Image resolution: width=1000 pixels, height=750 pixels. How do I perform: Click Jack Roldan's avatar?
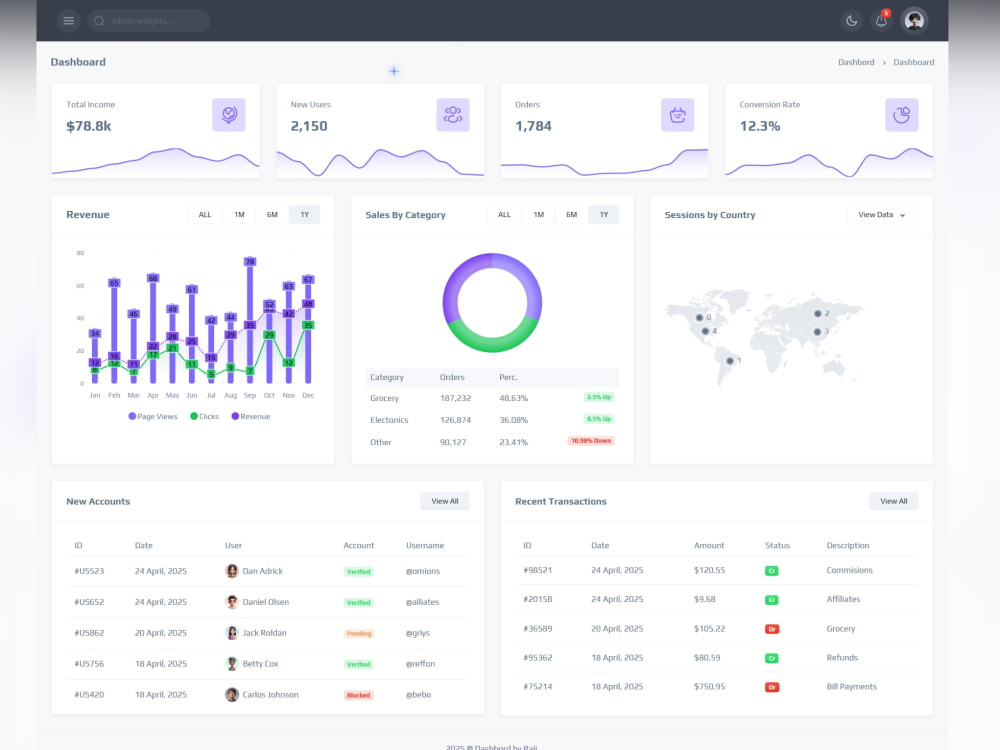tap(232, 633)
